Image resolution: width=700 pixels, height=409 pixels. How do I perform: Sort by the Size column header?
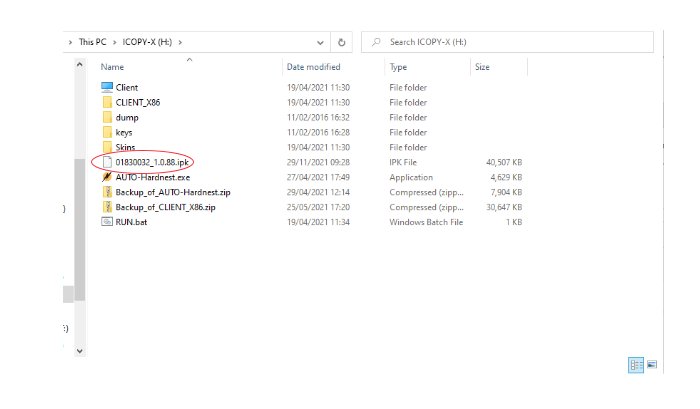click(x=482, y=67)
